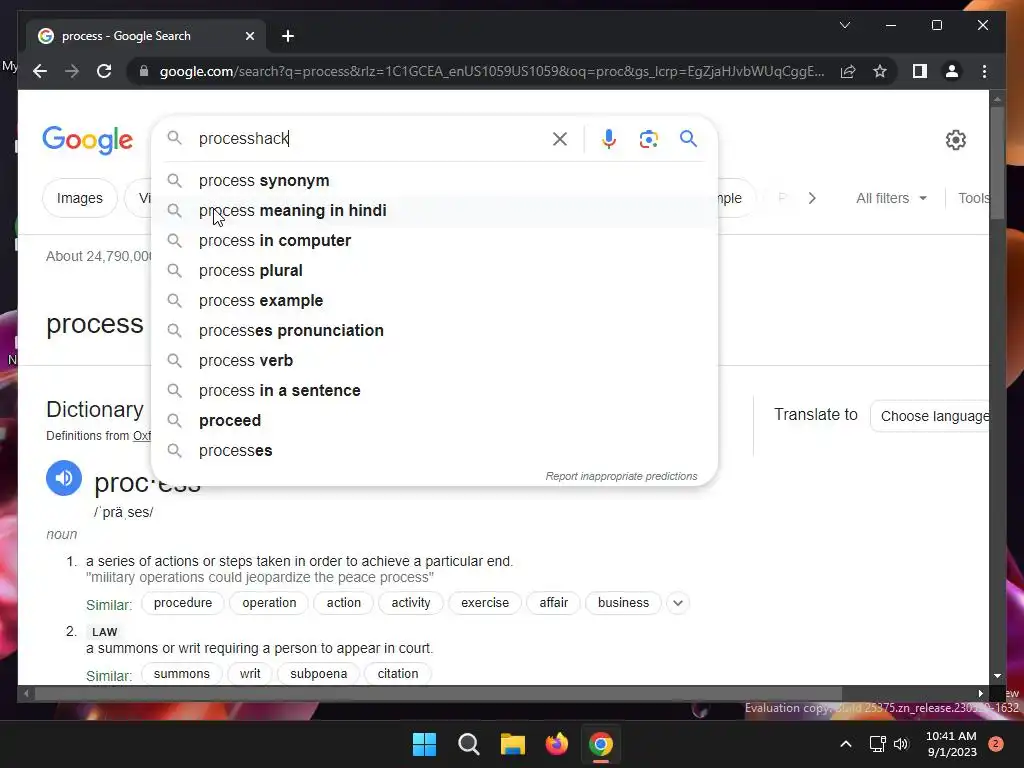The height and width of the screenshot is (768, 1024).
Task: Select suggestion proceed
Action: tap(434, 421)
